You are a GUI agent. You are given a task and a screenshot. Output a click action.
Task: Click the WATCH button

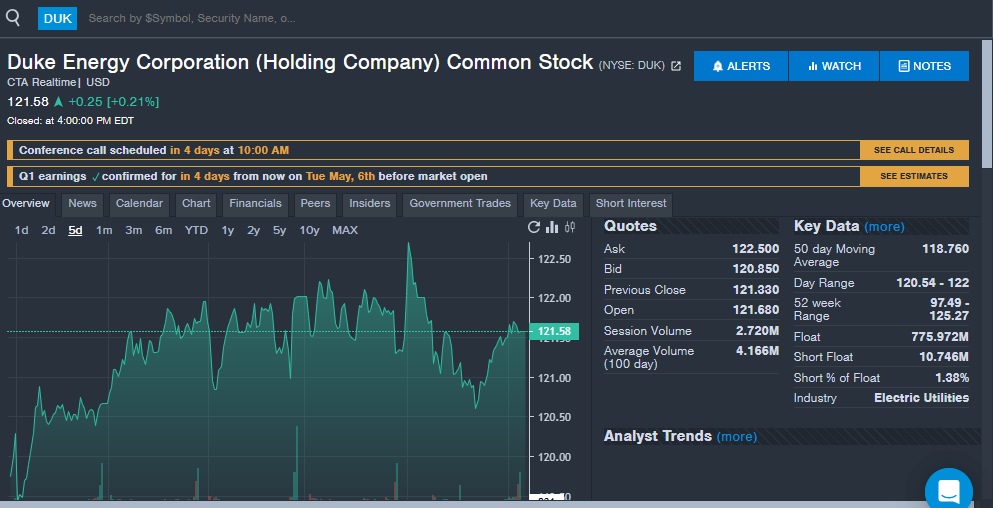[834, 66]
